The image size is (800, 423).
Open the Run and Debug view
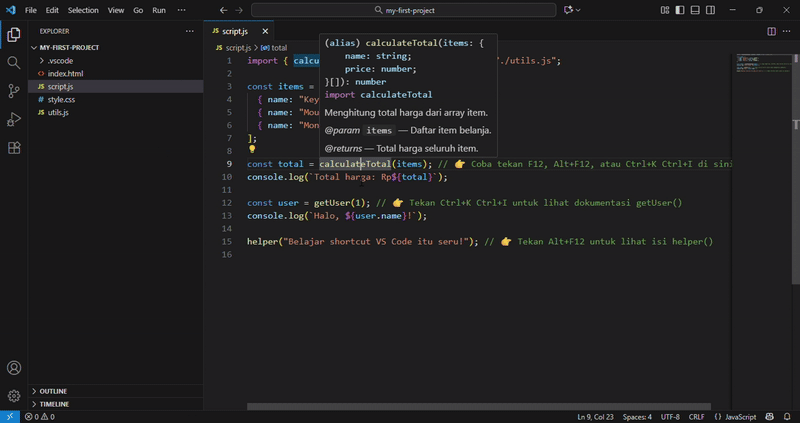point(14,119)
